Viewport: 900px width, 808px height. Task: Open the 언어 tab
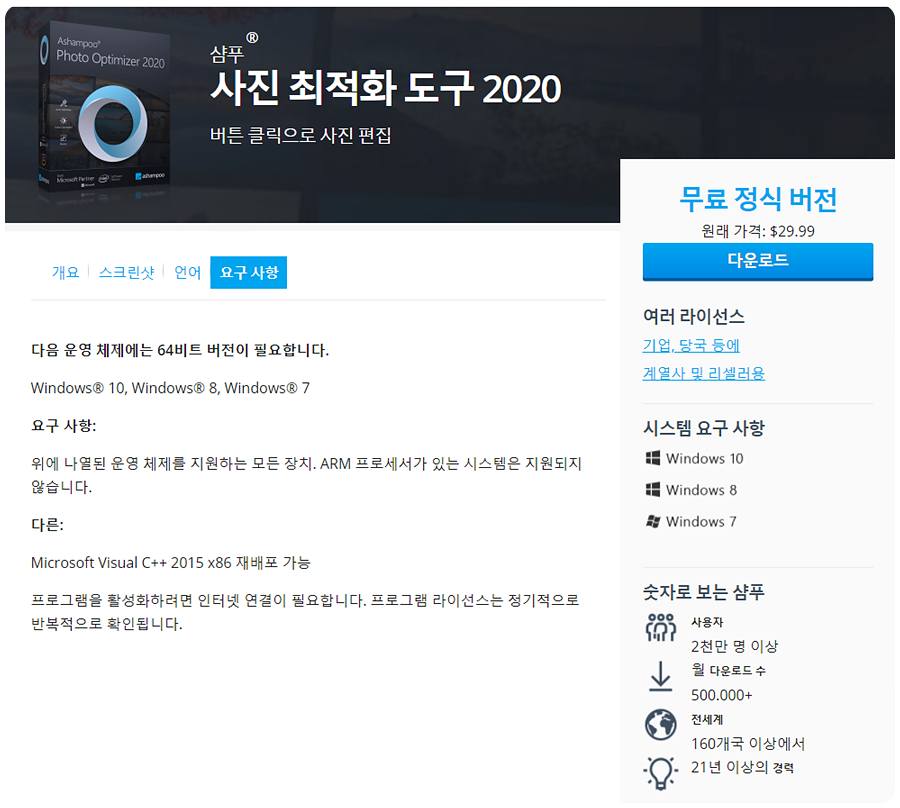(x=188, y=272)
